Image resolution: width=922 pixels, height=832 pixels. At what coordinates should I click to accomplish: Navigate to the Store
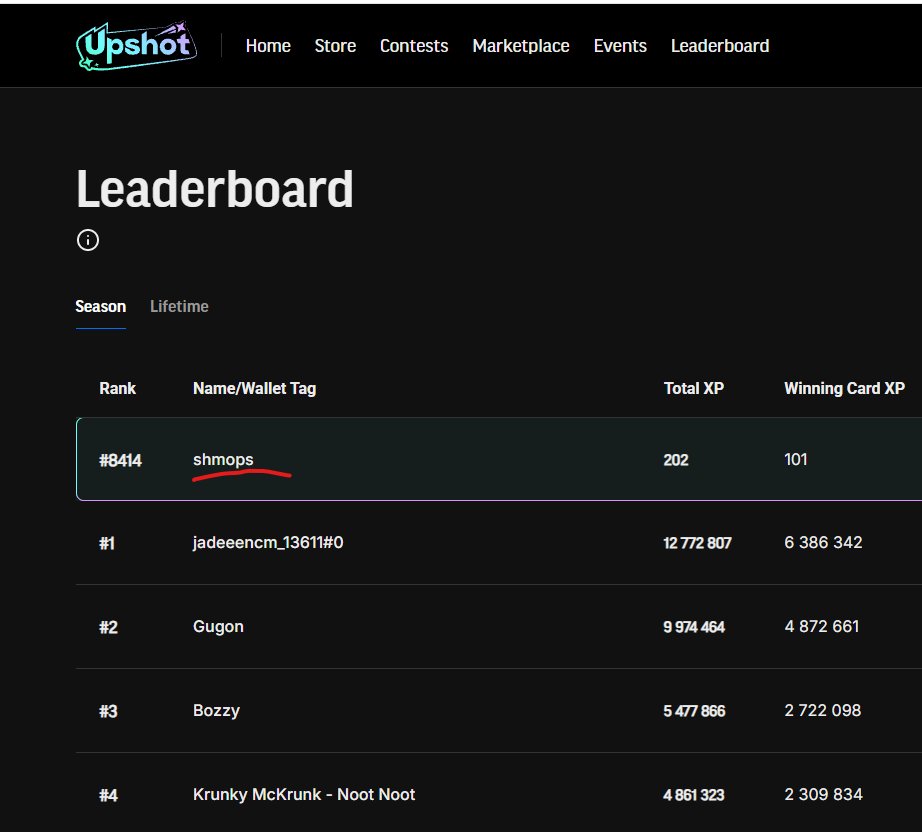pyautogui.click(x=335, y=45)
